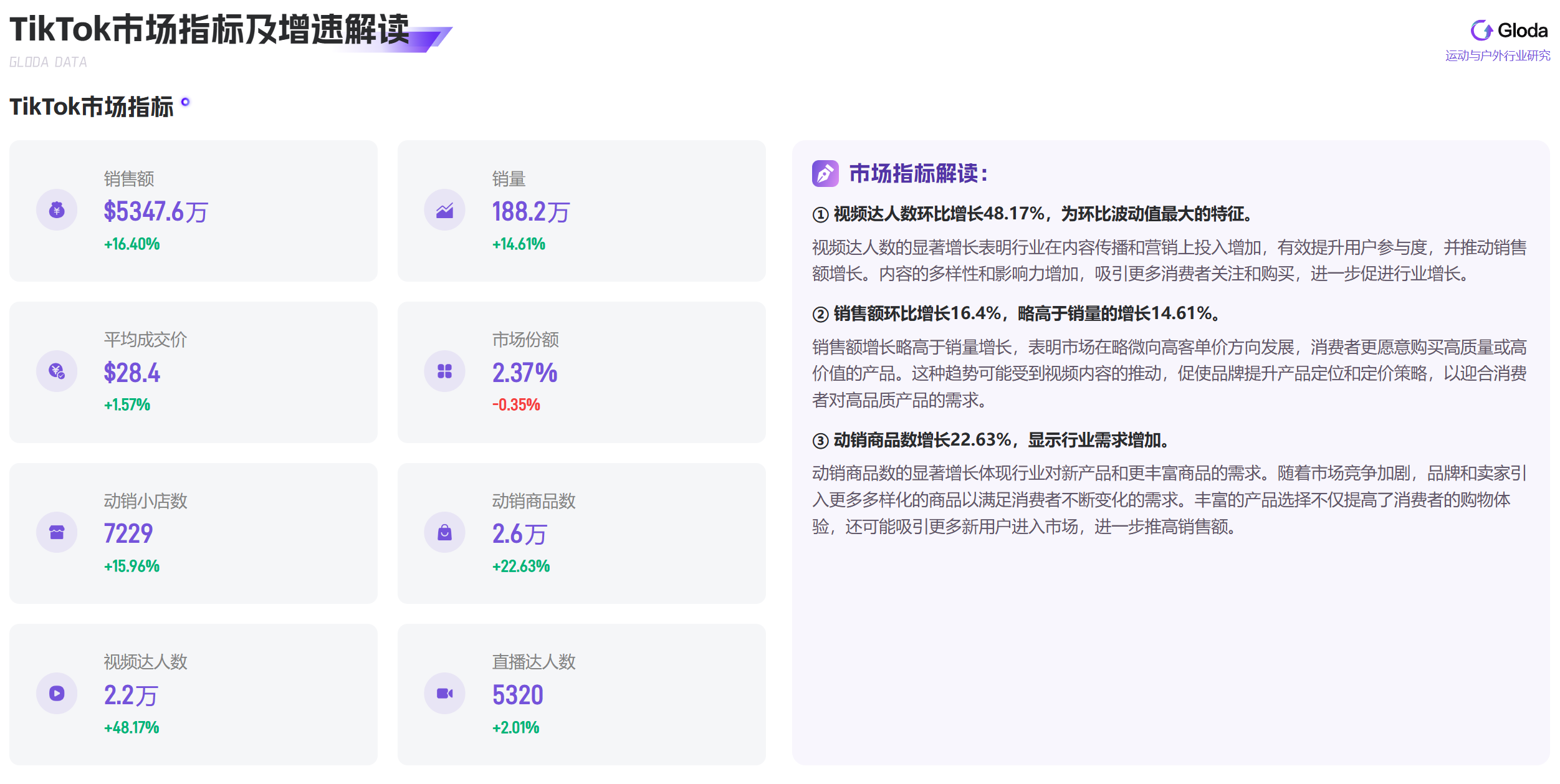Click the paragraph starting 销售额增长略高于销量增长
Image resolution: width=1560 pixels, height=784 pixels.
click(x=1169, y=373)
